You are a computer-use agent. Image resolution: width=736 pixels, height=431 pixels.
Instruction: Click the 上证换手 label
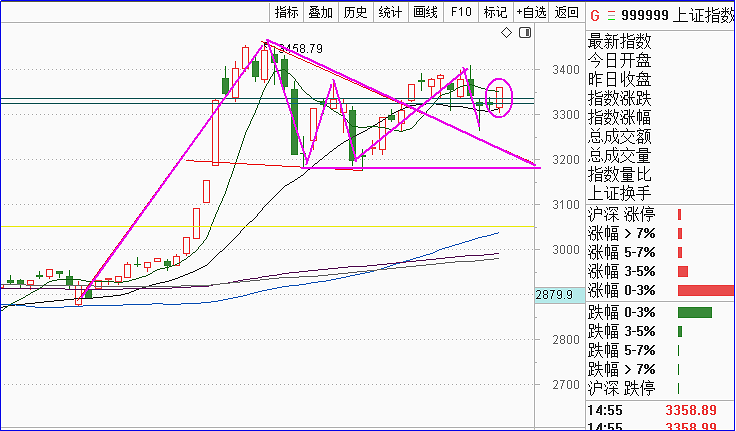(620, 193)
